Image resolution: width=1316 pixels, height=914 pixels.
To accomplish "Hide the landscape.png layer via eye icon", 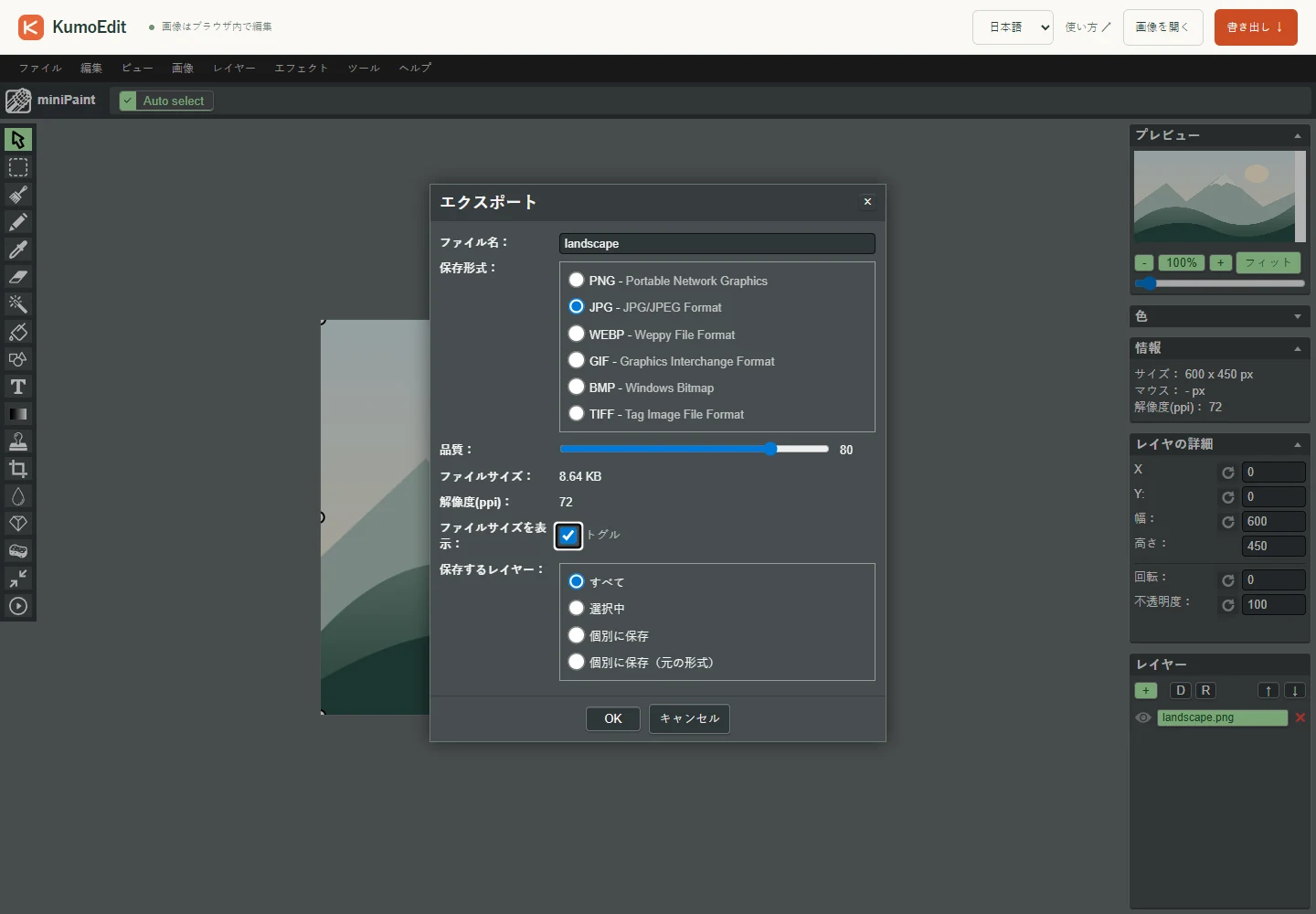I will coord(1143,717).
